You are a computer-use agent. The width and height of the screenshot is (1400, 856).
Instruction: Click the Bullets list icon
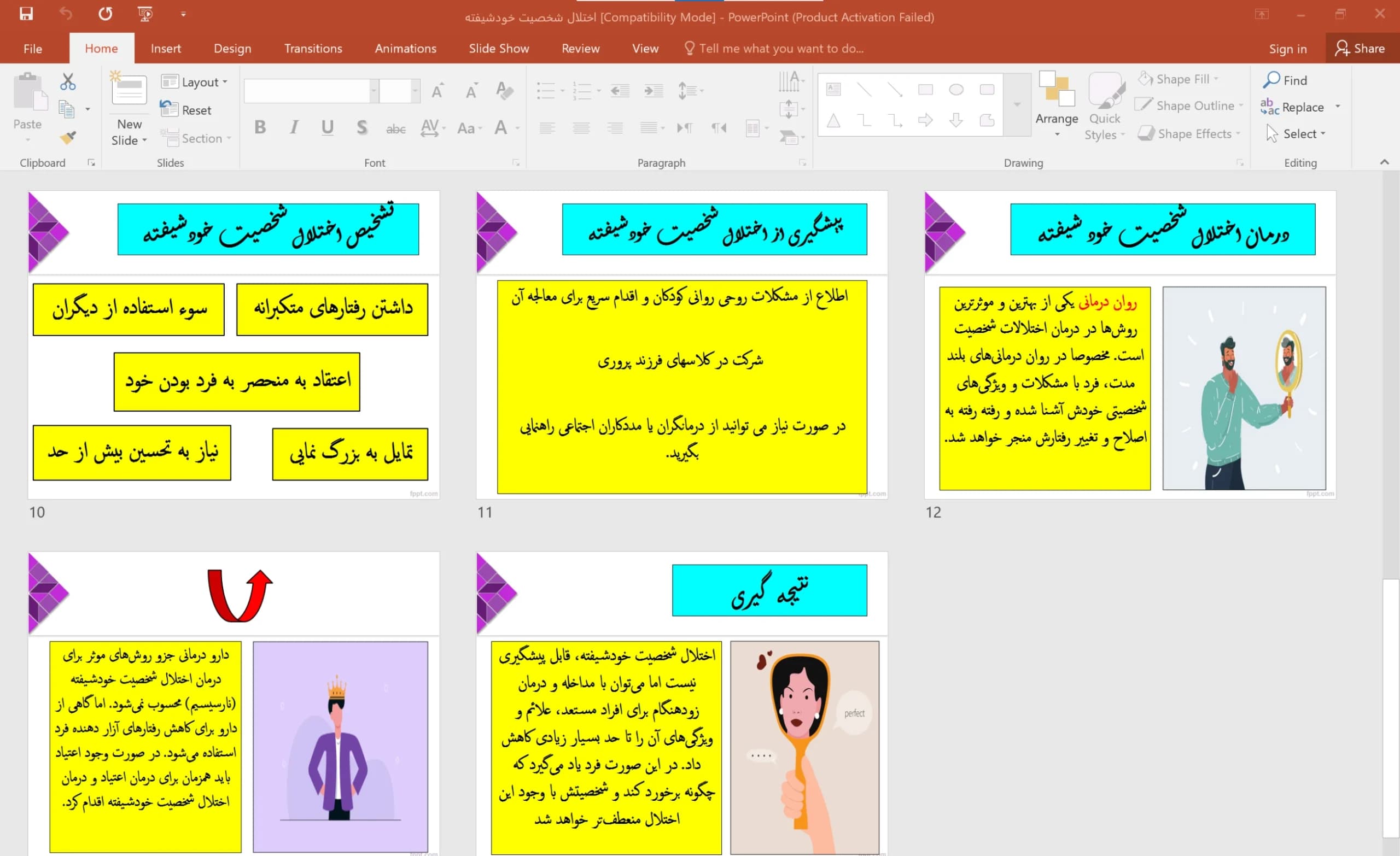(x=546, y=91)
